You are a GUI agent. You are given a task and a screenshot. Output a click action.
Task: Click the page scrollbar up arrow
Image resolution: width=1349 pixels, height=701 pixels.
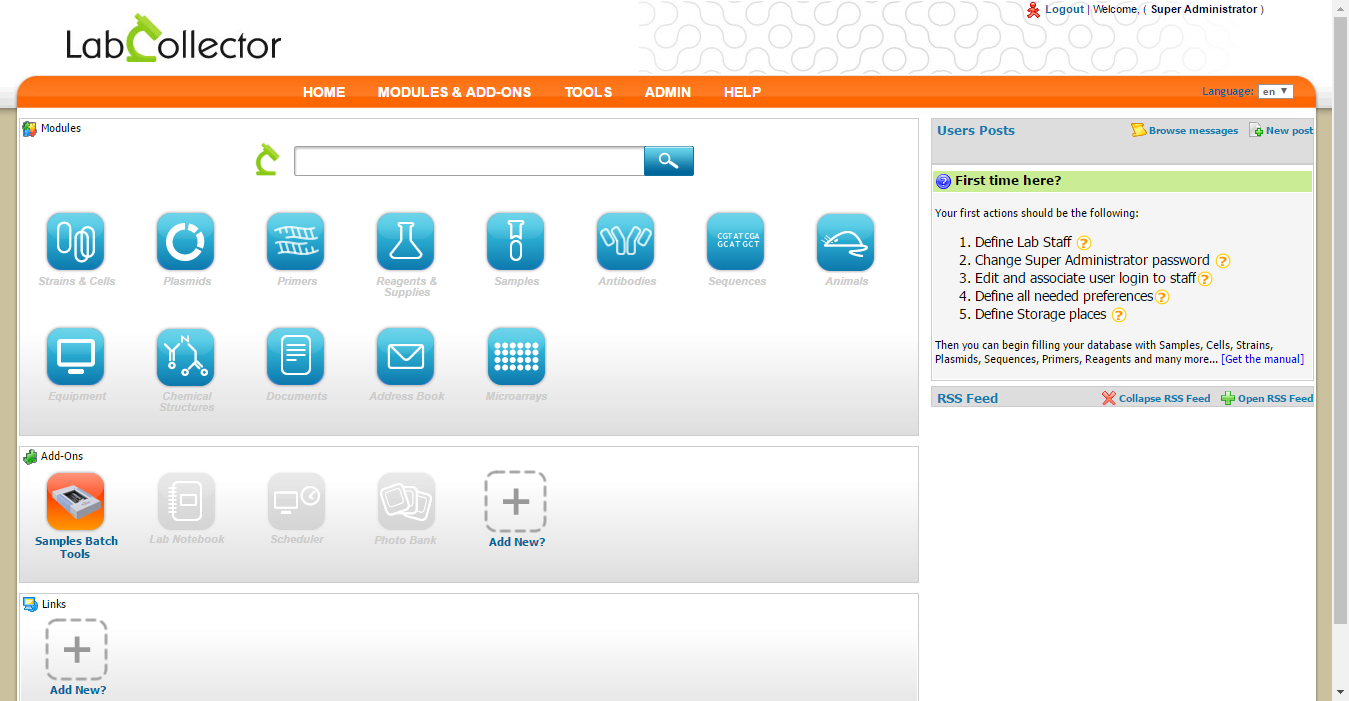(x=1341, y=8)
